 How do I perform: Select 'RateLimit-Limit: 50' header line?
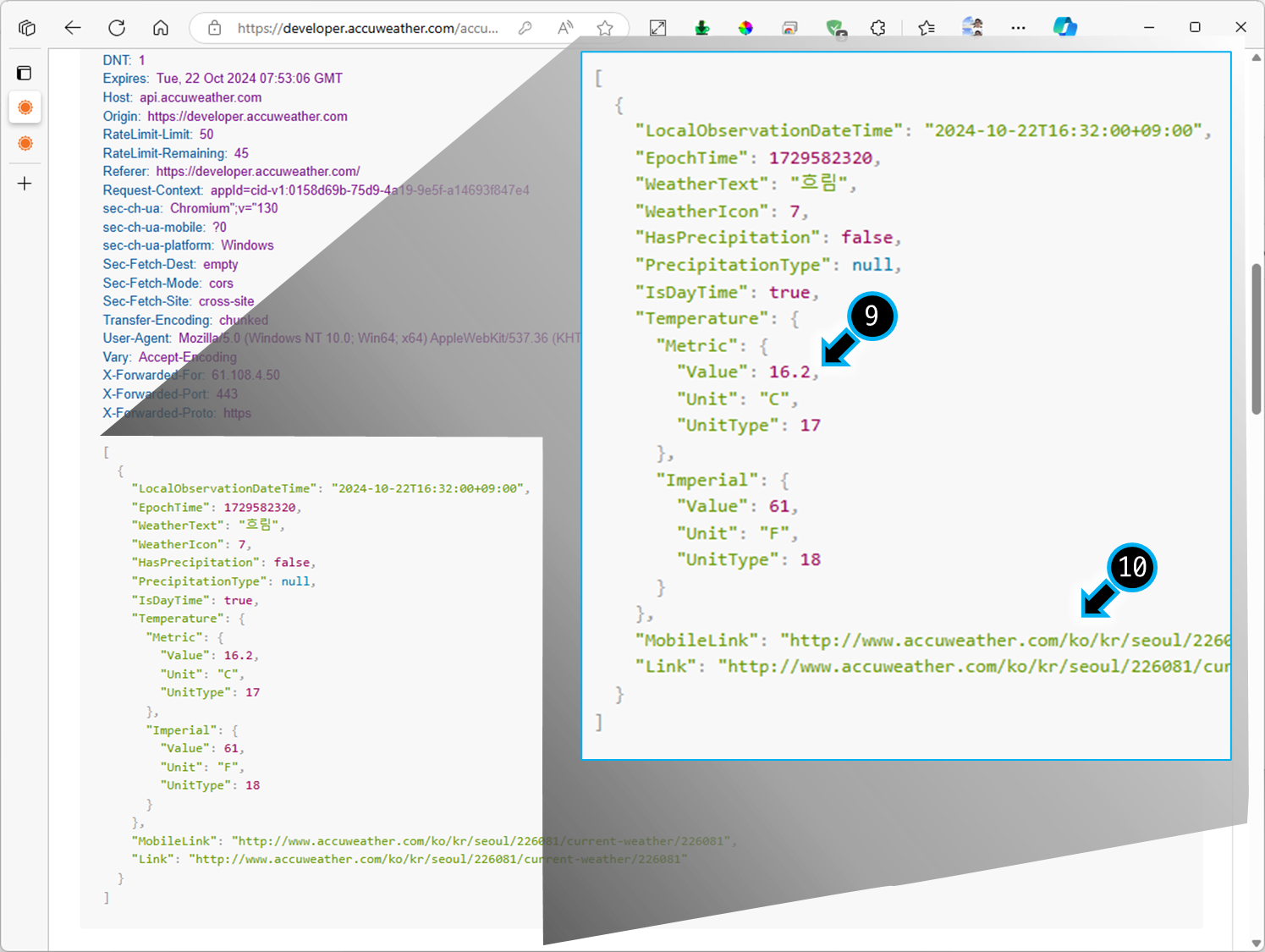coord(158,135)
